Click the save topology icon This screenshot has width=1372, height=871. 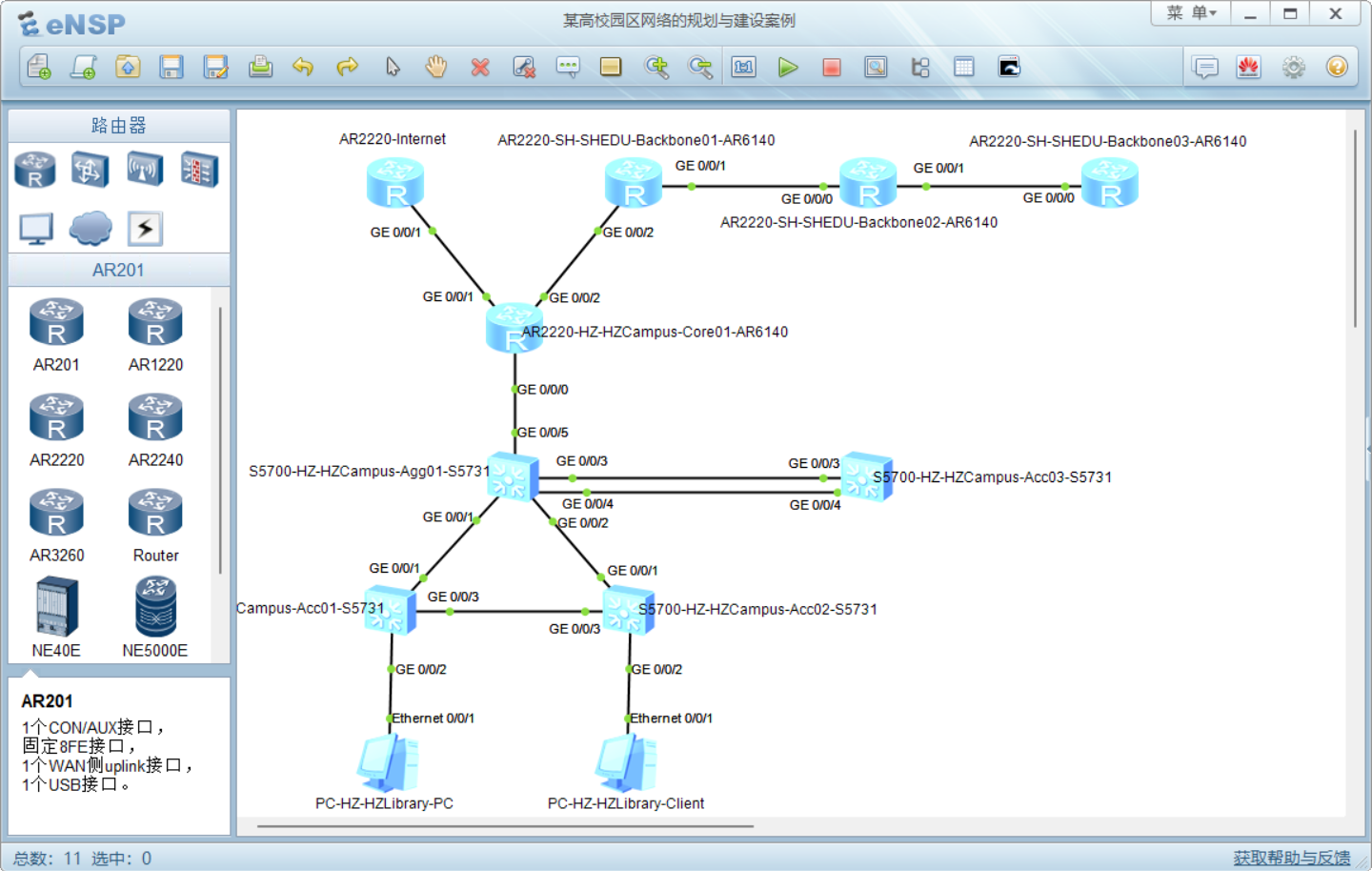(x=171, y=67)
